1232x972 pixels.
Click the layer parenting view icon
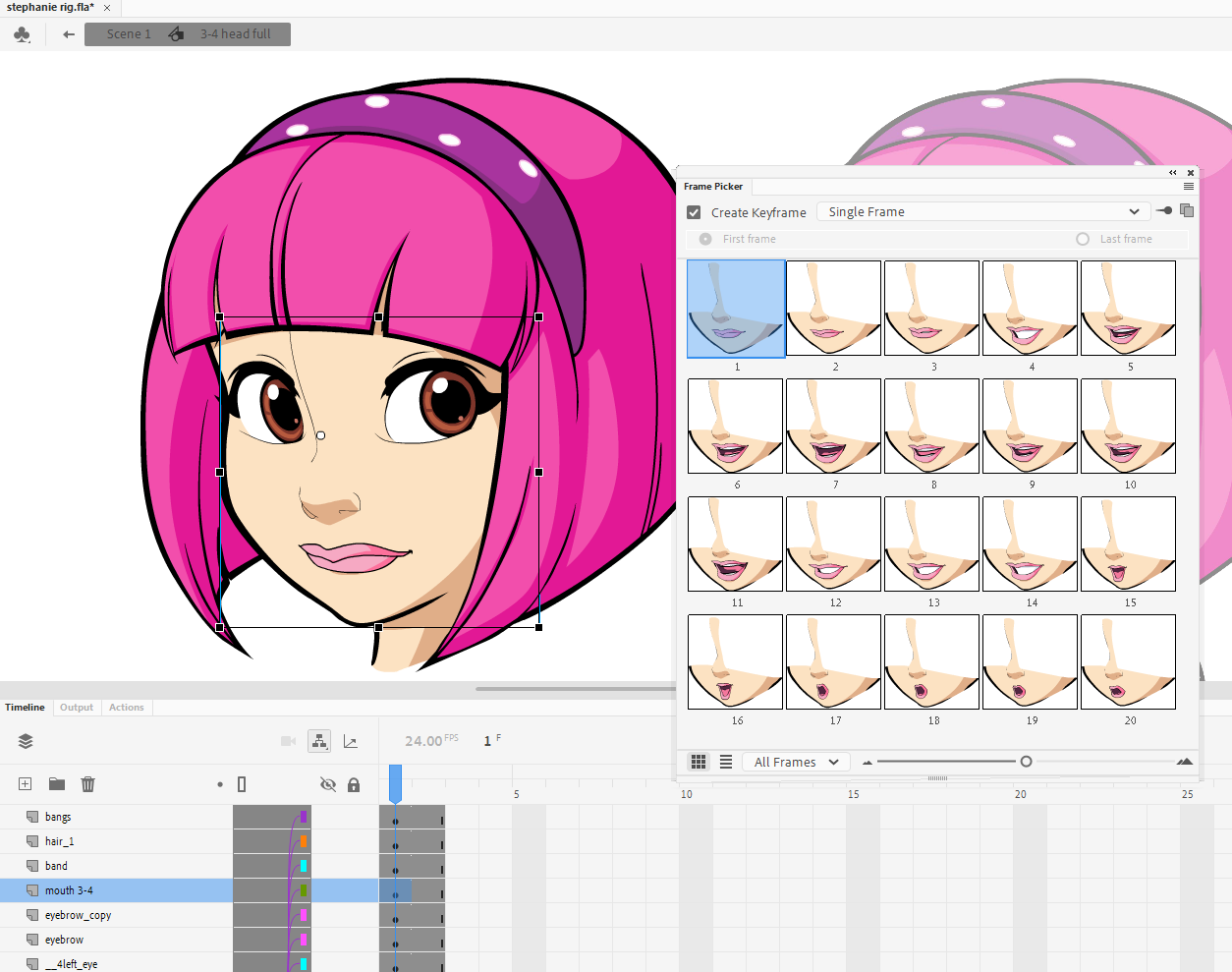point(319,742)
